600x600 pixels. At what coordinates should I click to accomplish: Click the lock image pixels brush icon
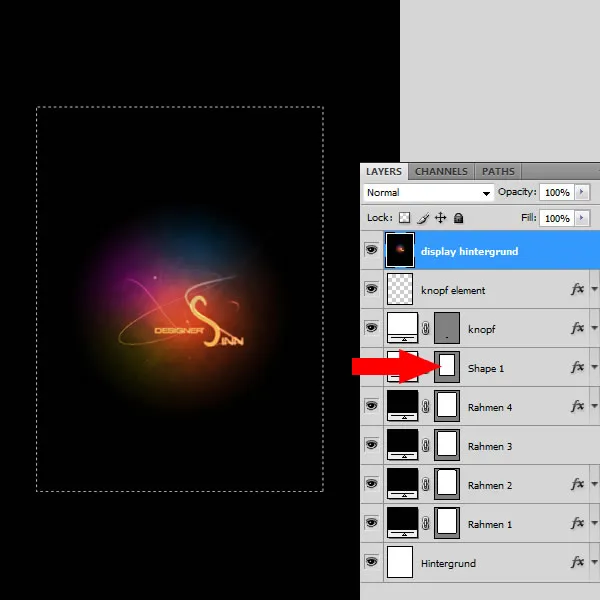423,218
